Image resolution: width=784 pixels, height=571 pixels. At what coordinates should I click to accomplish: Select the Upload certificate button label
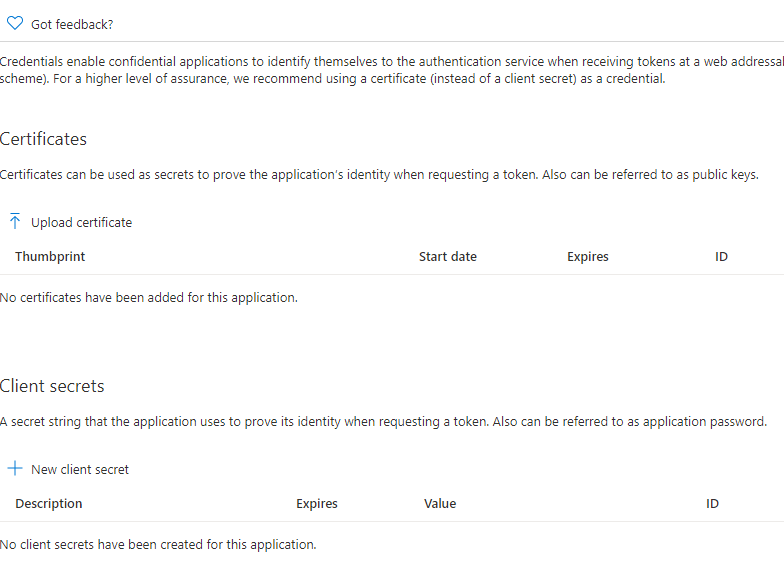82,222
